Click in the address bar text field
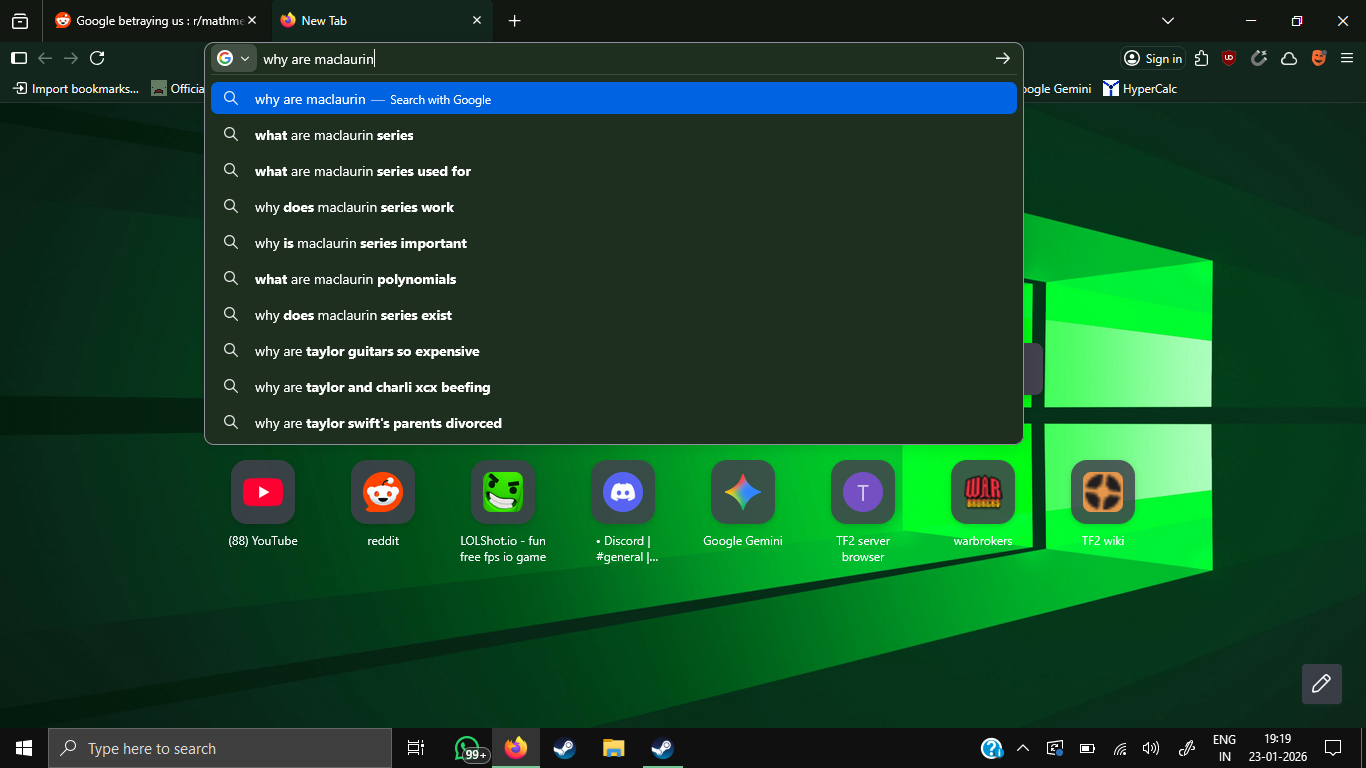This screenshot has height=768, width=1366. tap(624, 59)
